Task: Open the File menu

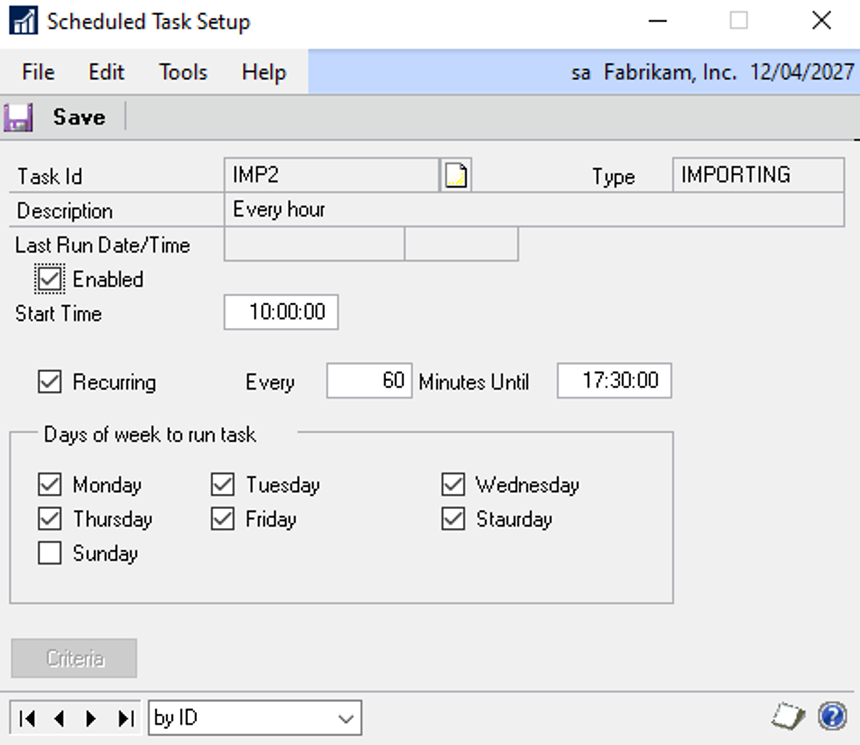Action: [38, 72]
